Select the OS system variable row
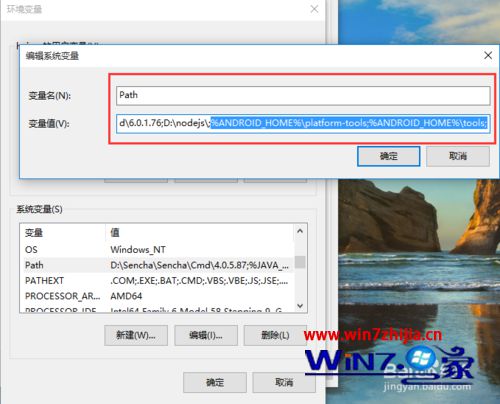The height and width of the screenshot is (404, 500). pos(157,250)
